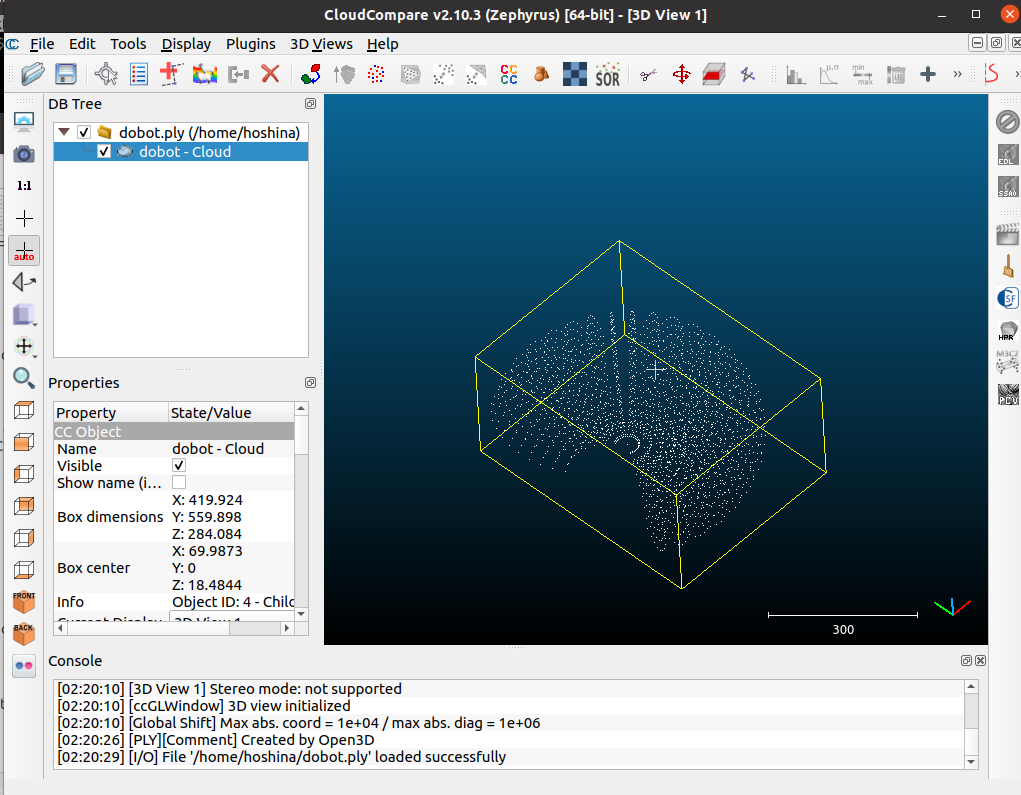Click the camera snapshot icon
This screenshot has height=795, width=1021.
24,154
